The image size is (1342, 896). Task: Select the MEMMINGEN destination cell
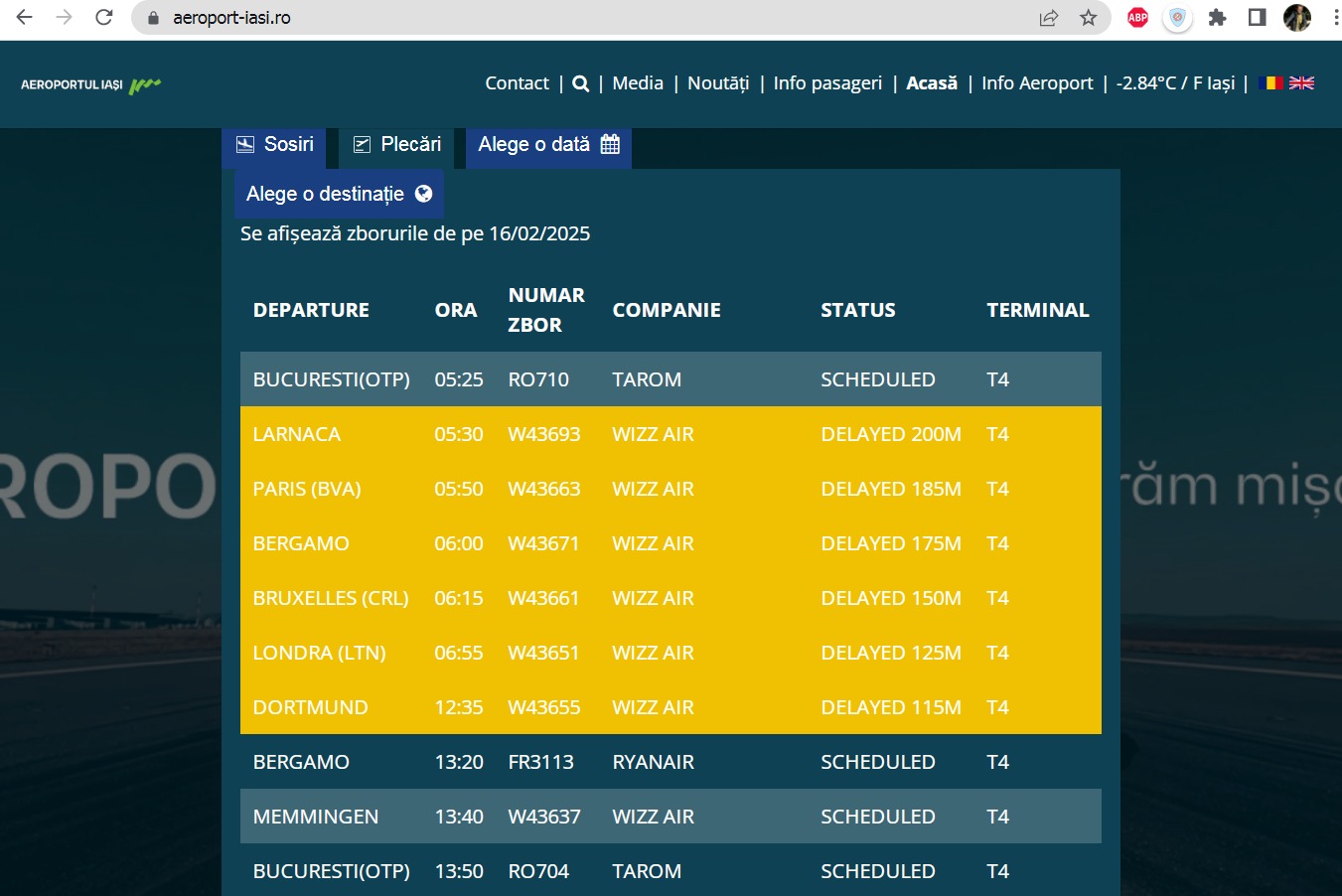(316, 817)
